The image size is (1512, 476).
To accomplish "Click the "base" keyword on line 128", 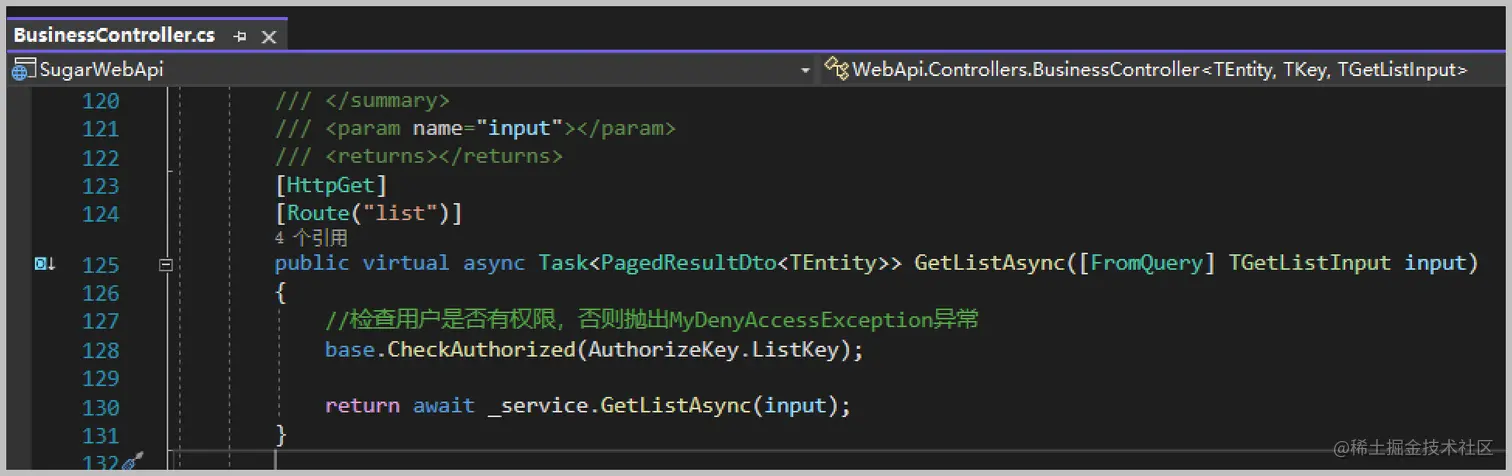I will coord(350,350).
